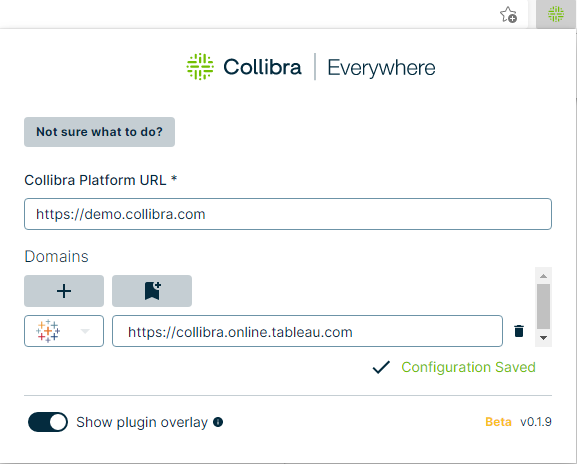Click the Configuration Saved status text
This screenshot has height=464, width=577.
tap(468, 367)
